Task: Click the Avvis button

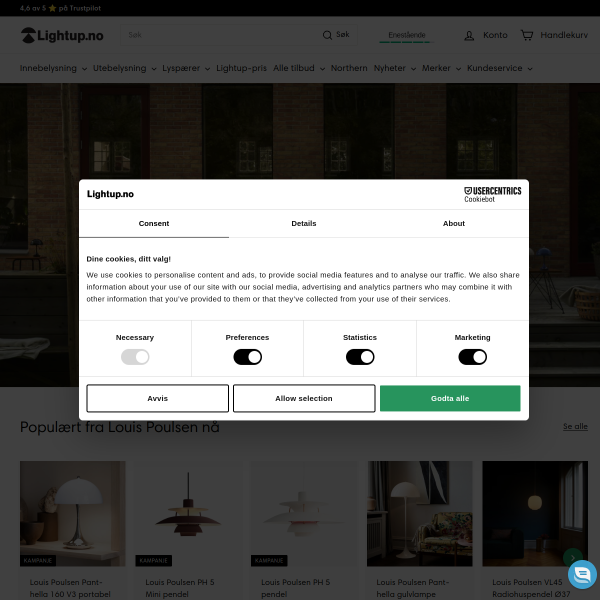Action: pyautogui.click(x=158, y=398)
